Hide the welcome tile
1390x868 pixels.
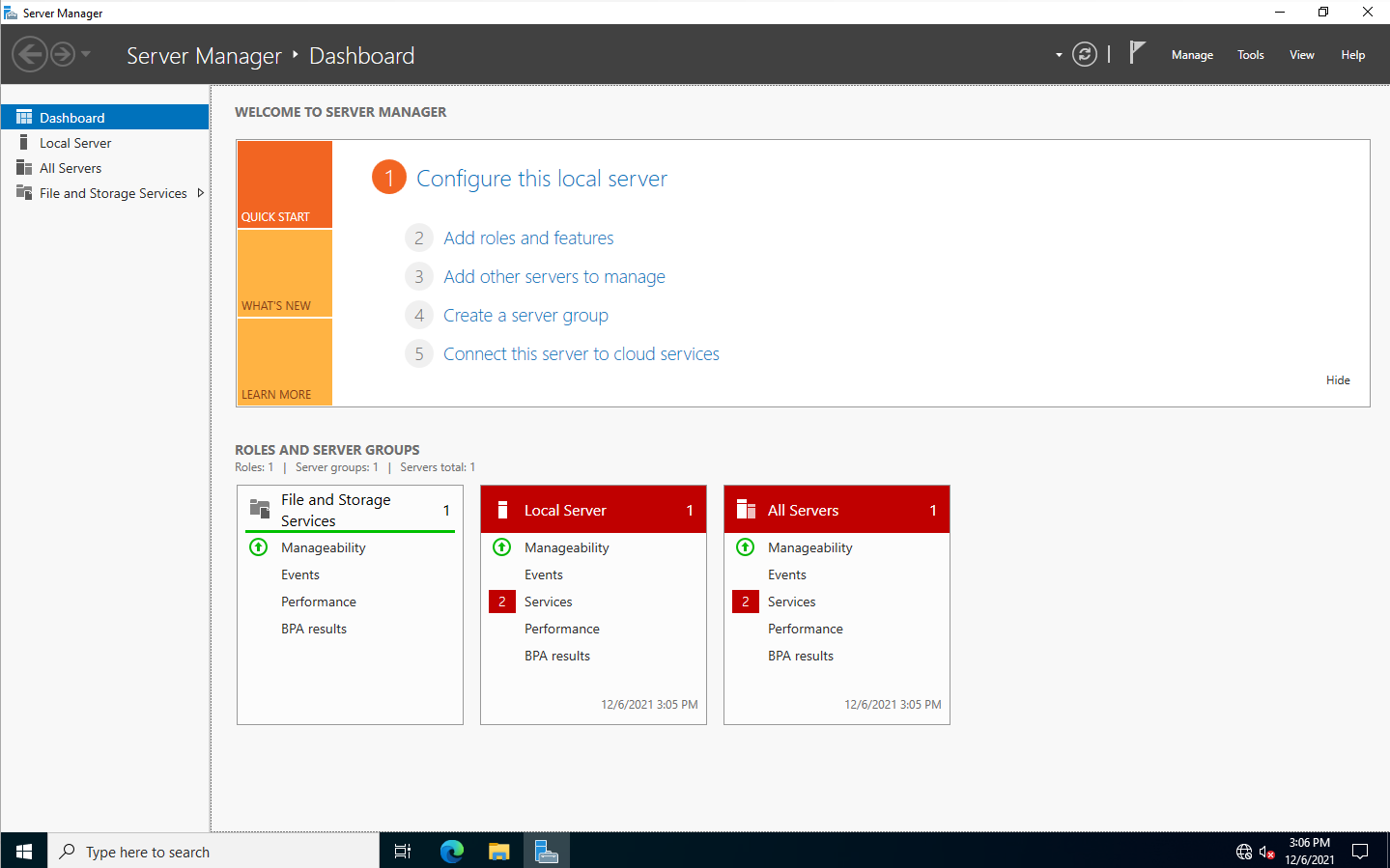click(x=1338, y=380)
